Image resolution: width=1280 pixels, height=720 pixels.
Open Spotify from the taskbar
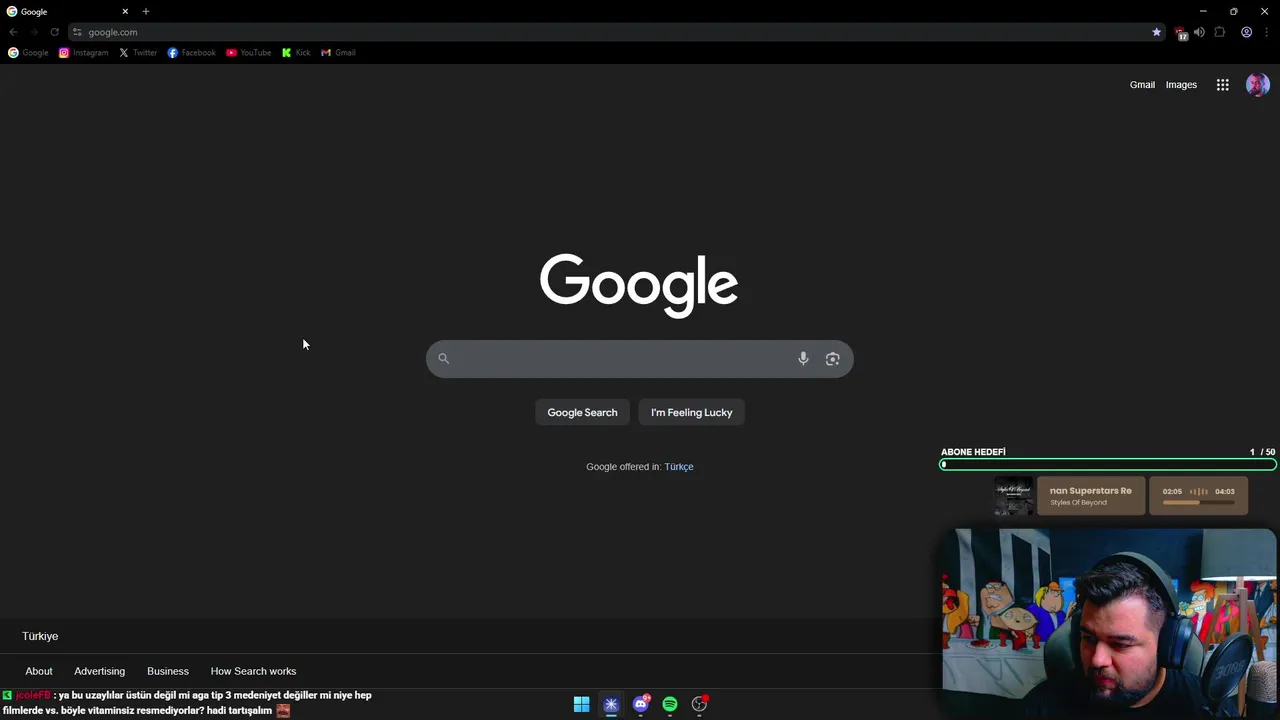pyautogui.click(x=670, y=704)
